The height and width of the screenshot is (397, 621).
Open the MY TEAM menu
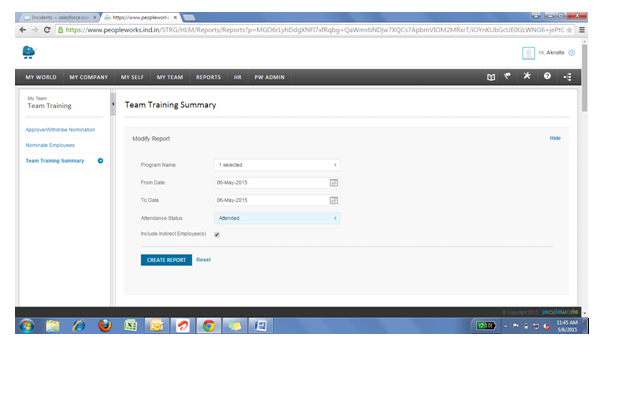170,77
